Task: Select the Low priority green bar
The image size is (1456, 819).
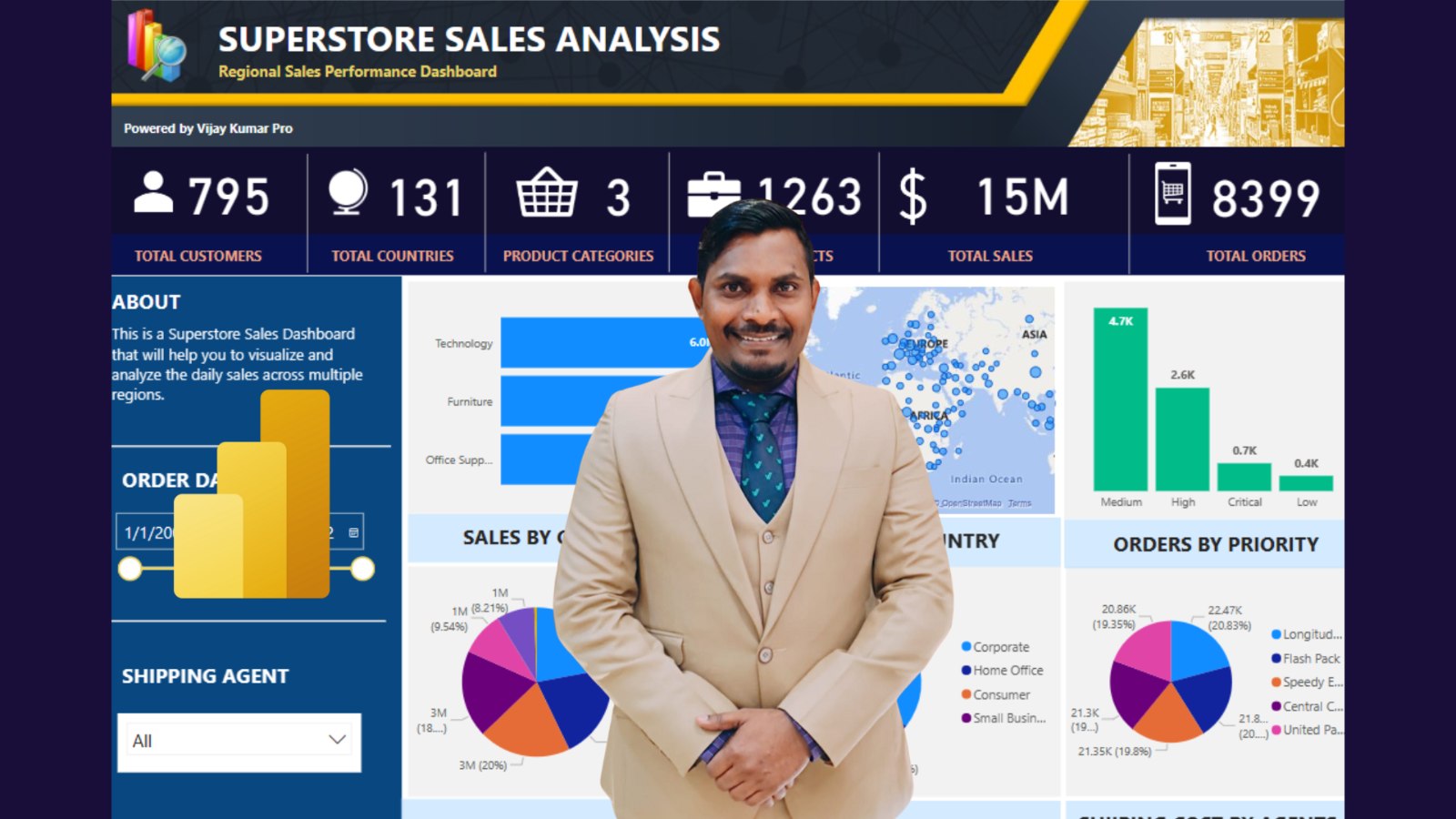Action: pos(1306,483)
